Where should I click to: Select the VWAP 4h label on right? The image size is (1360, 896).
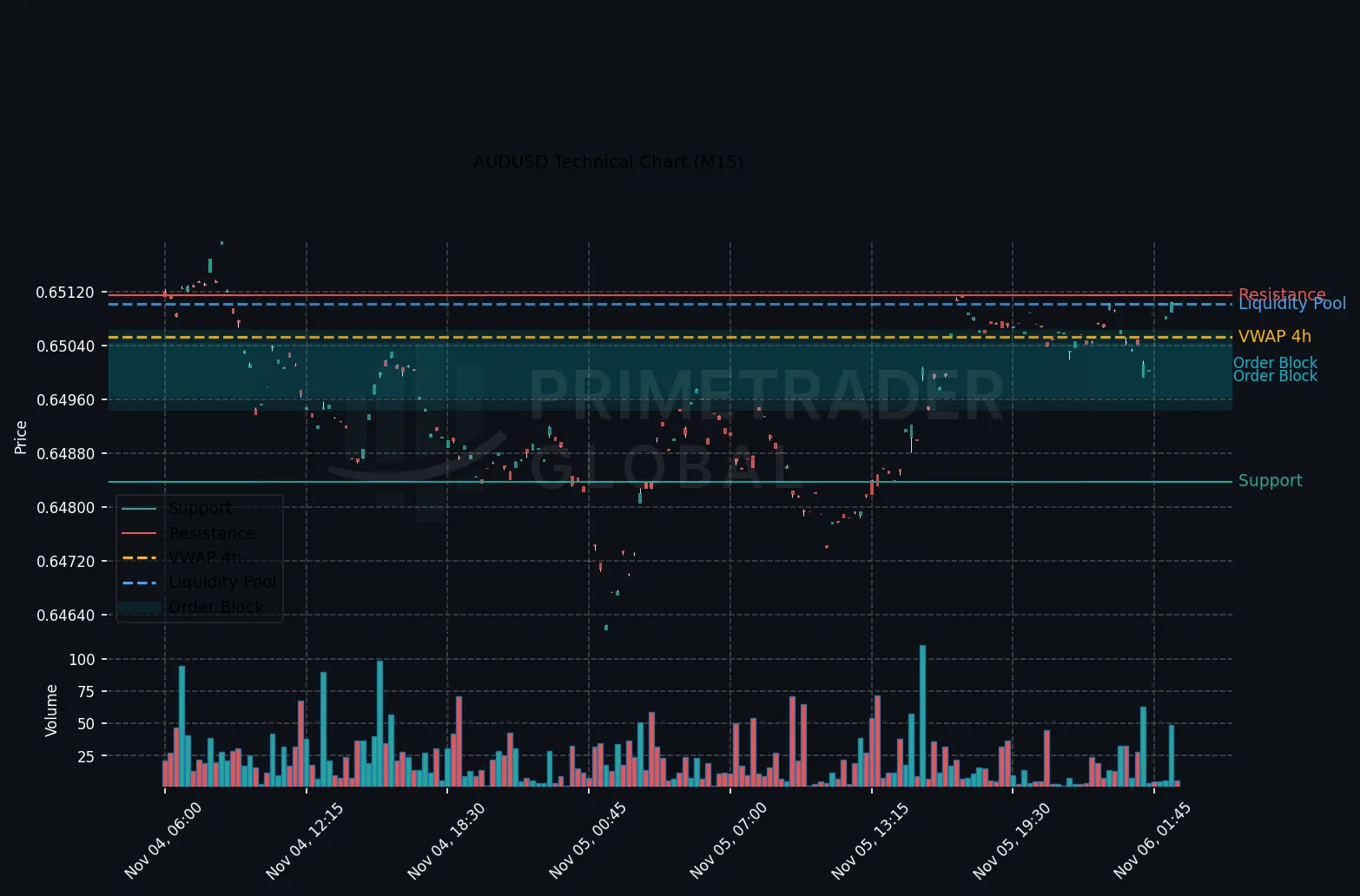tap(1275, 336)
